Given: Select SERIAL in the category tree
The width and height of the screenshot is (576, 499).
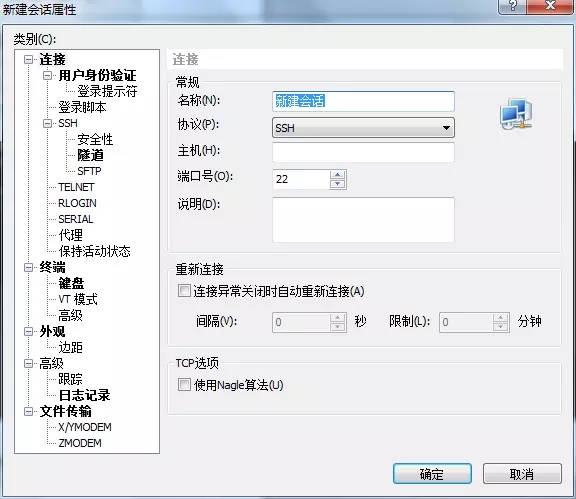Looking at the screenshot, I should 75,219.
